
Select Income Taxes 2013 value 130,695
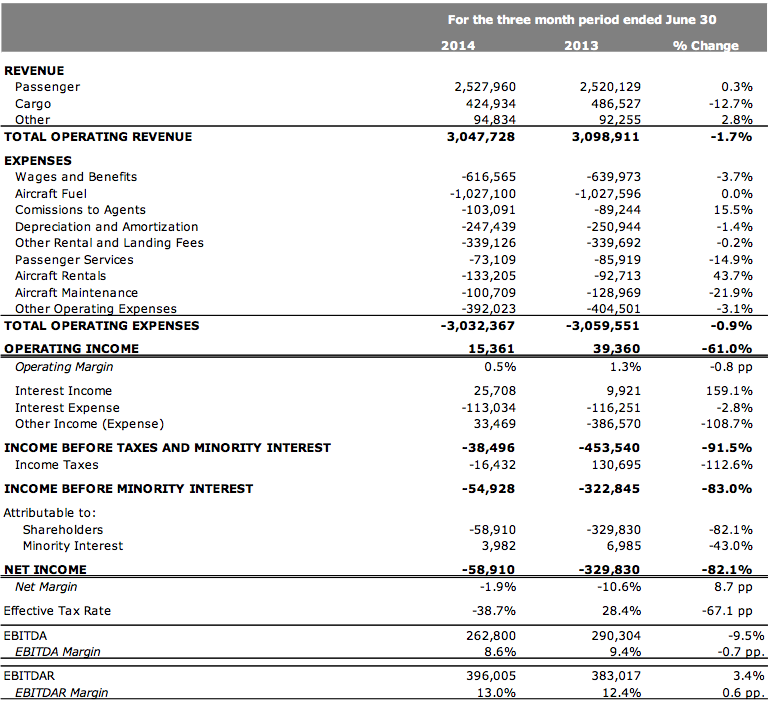point(616,465)
